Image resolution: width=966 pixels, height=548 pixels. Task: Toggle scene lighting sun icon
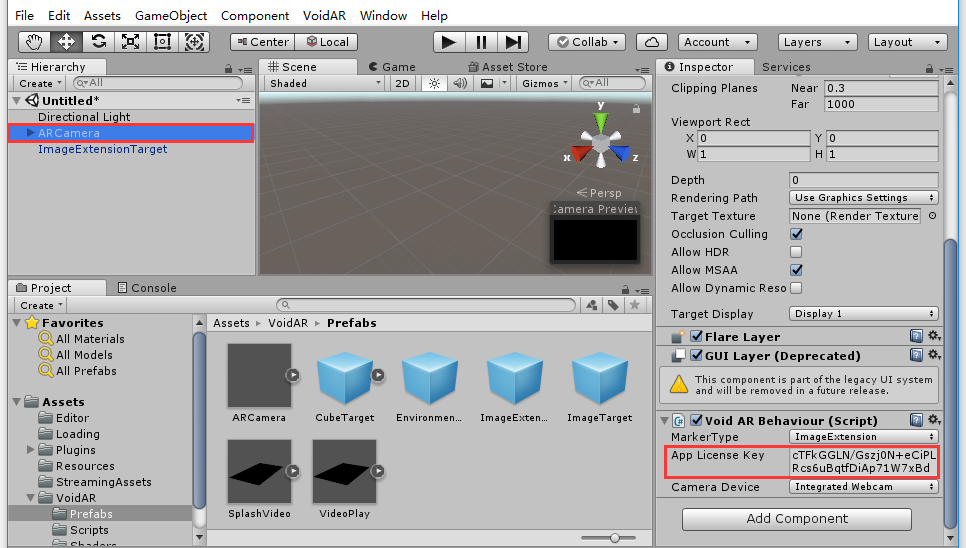(x=434, y=83)
